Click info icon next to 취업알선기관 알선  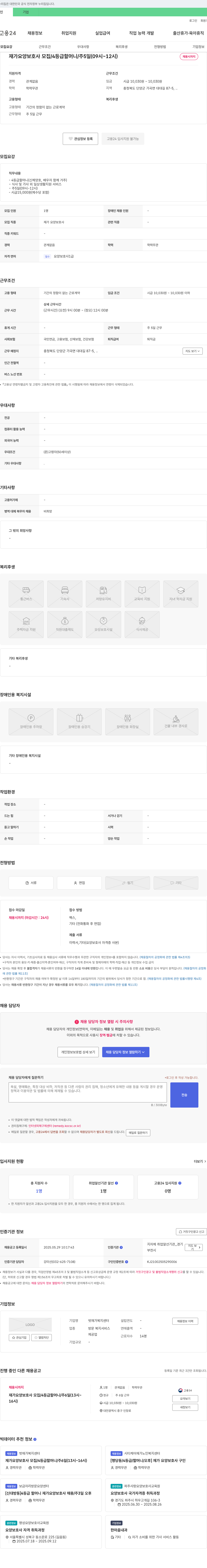pos(117,1183)
